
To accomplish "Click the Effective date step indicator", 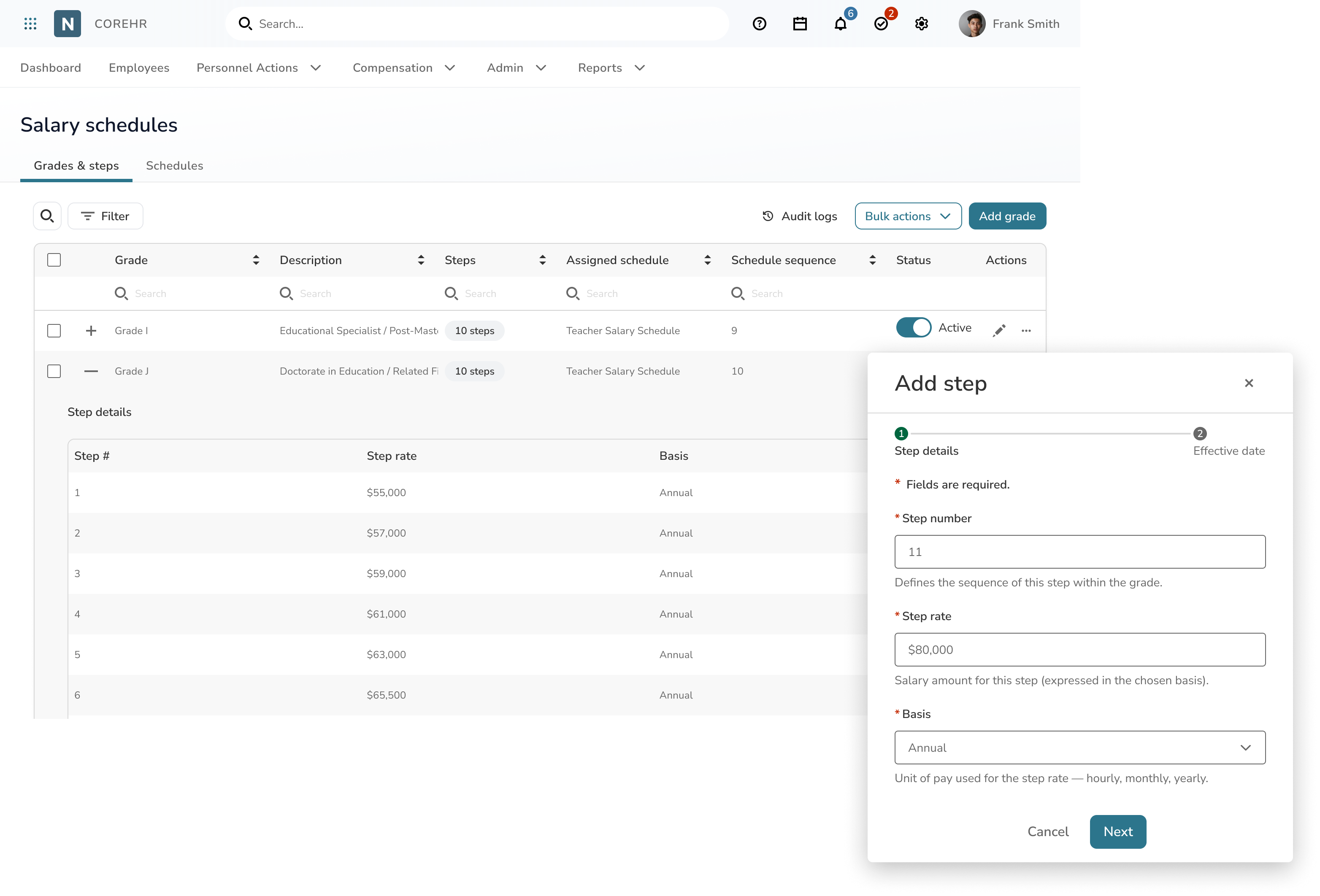I will point(1200,434).
